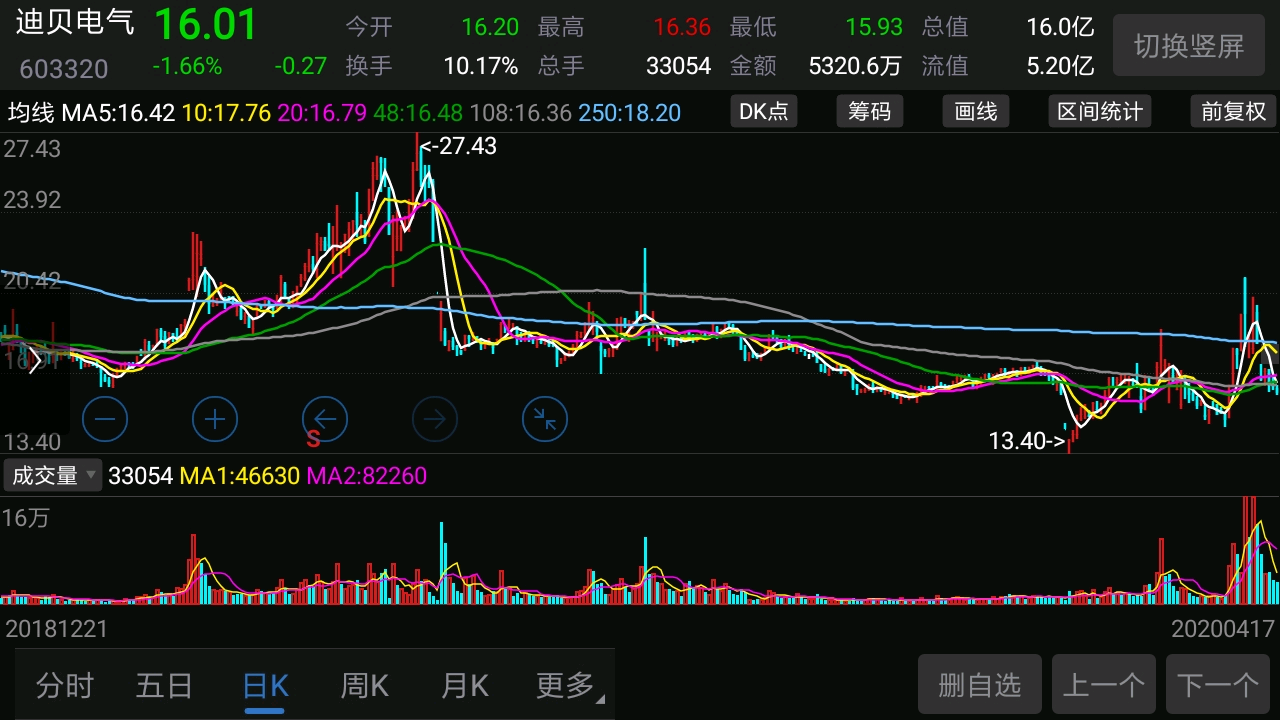
Task: Switch to the 分时 tab
Action: click(x=65, y=686)
